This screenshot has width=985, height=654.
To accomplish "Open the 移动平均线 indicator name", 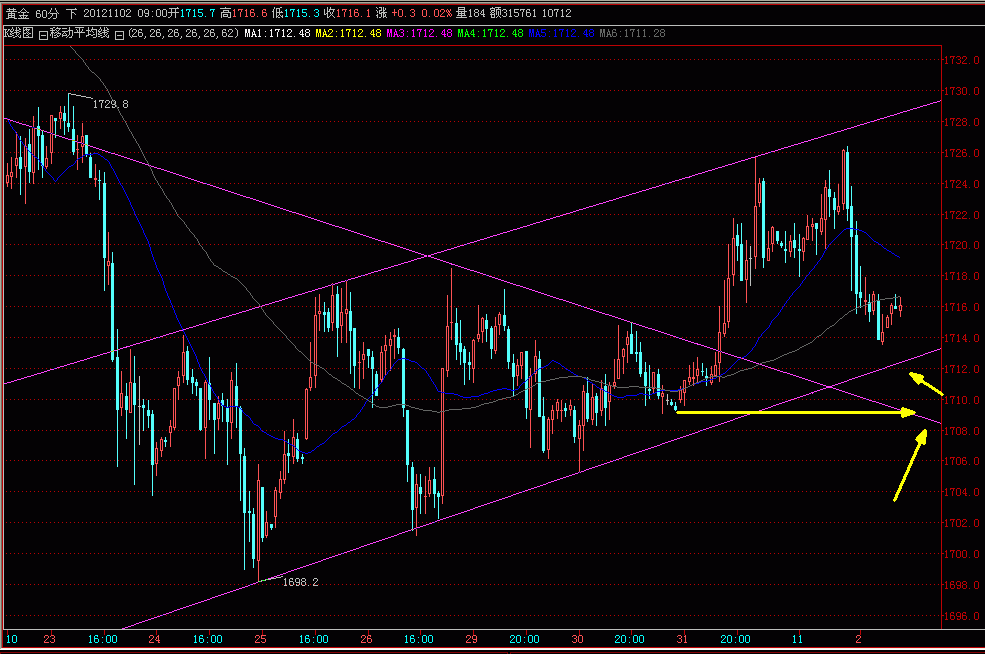I will point(79,33).
